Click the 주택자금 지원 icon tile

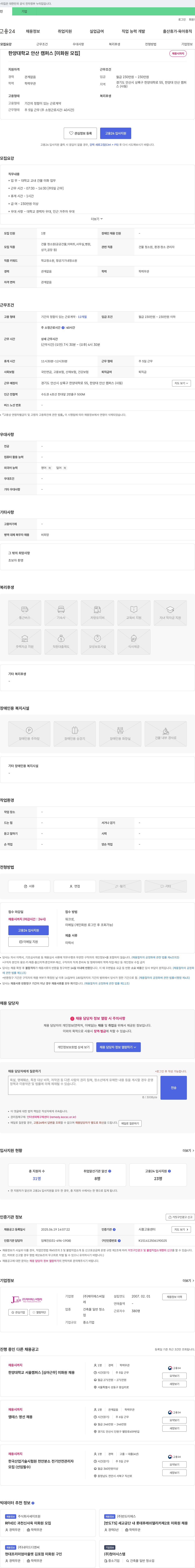coord(25,642)
